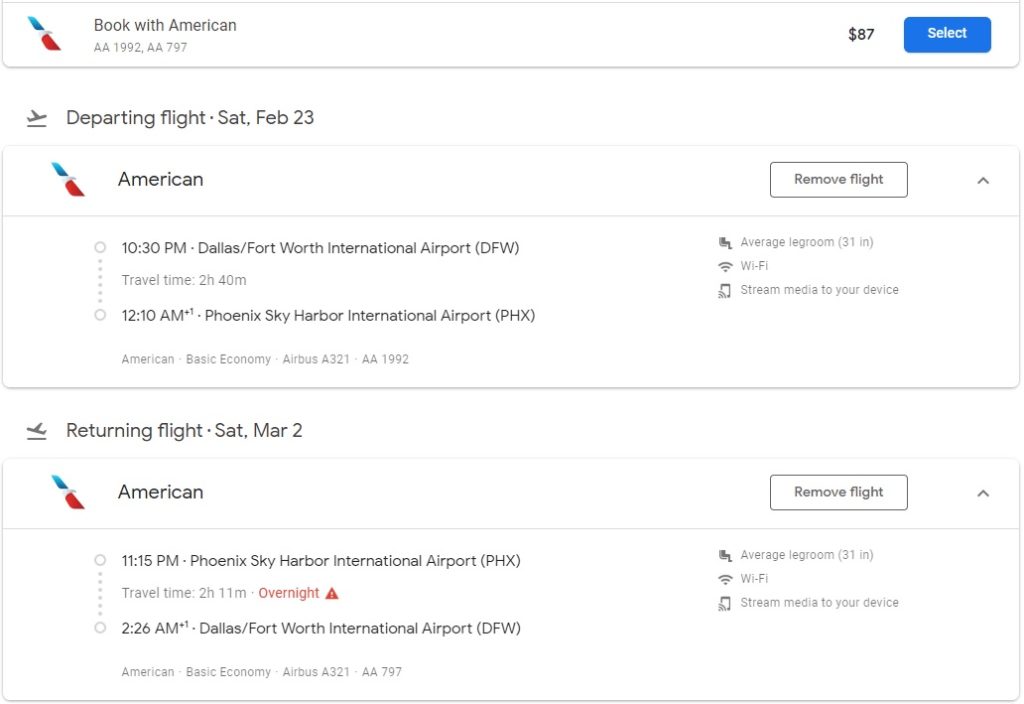Screen dimensions: 1024x704
Task: Click the American Airlines logo beside Book with American
Action: pyautogui.click(x=44, y=34)
